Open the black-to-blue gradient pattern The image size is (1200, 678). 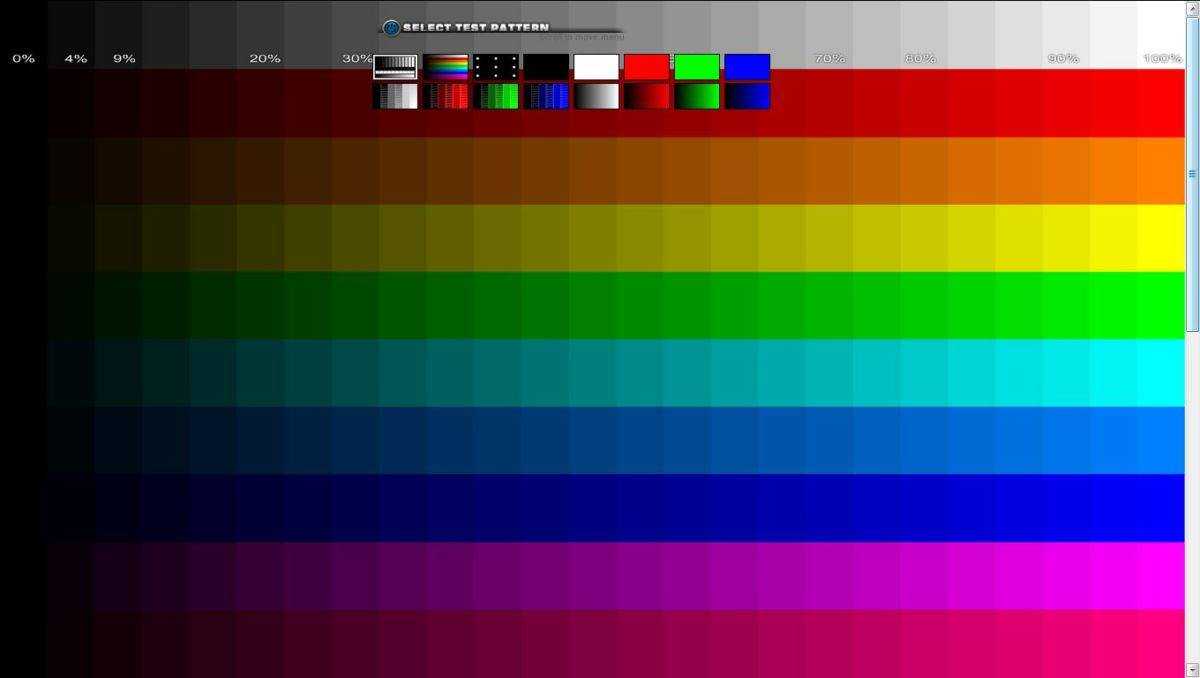[747, 96]
